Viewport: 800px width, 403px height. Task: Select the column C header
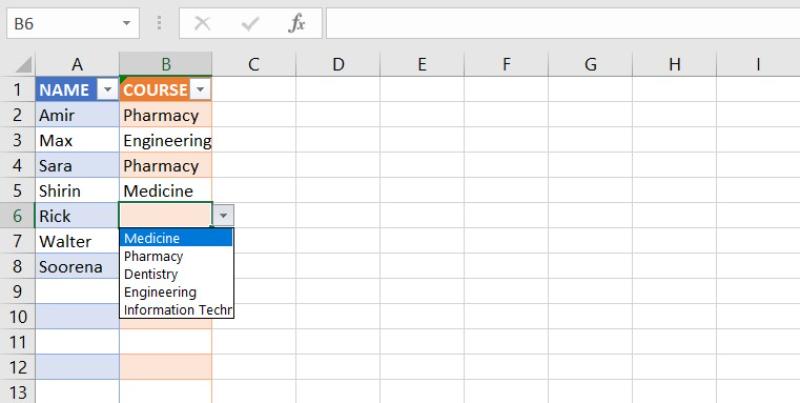[254, 65]
